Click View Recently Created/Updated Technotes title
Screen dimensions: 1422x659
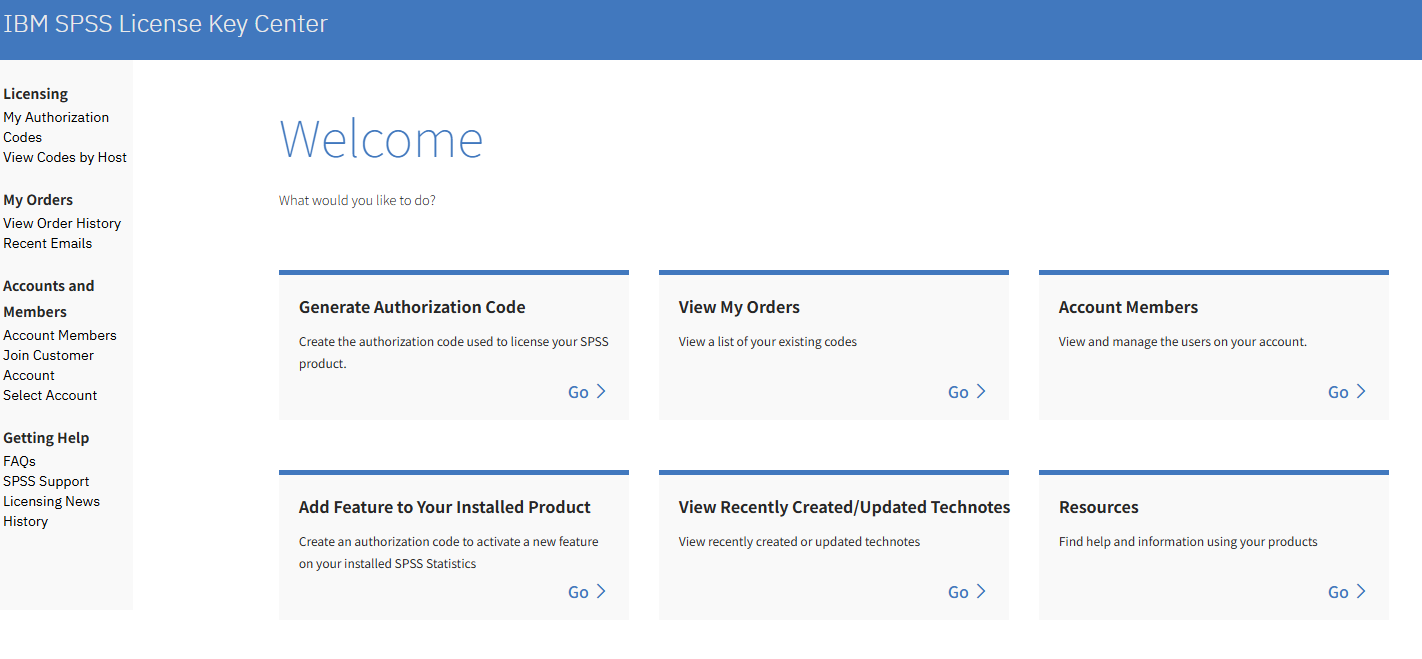[x=844, y=507]
